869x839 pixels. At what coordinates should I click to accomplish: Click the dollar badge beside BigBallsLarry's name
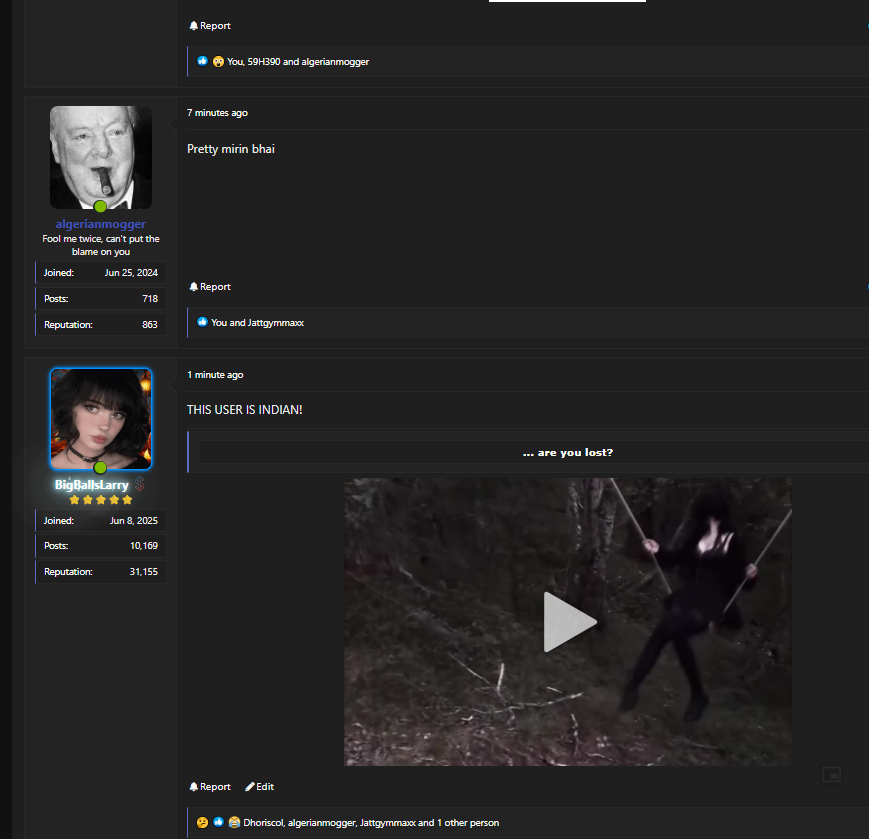click(x=140, y=484)
